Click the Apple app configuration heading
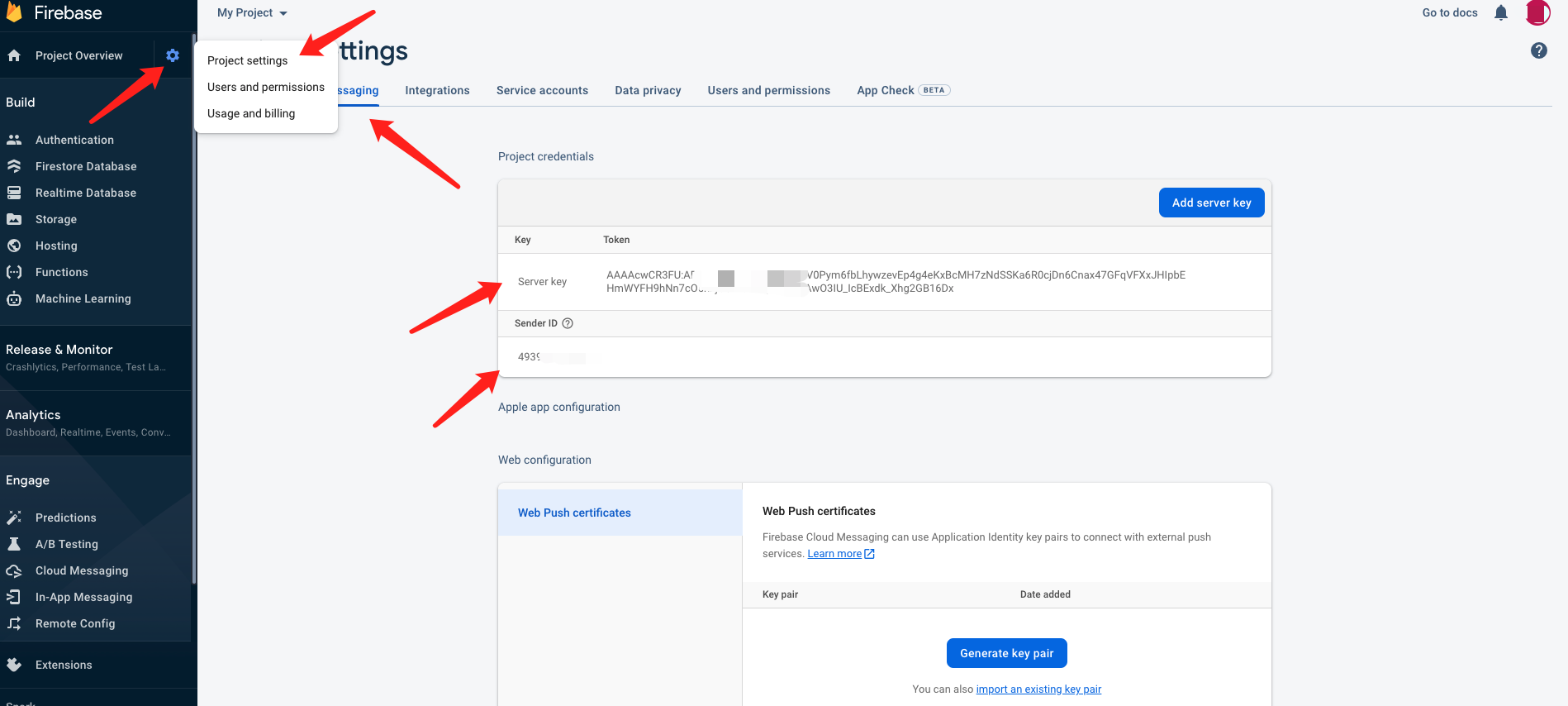The width and height of the screenshot is (1568, 706). (x=558, y=407)
